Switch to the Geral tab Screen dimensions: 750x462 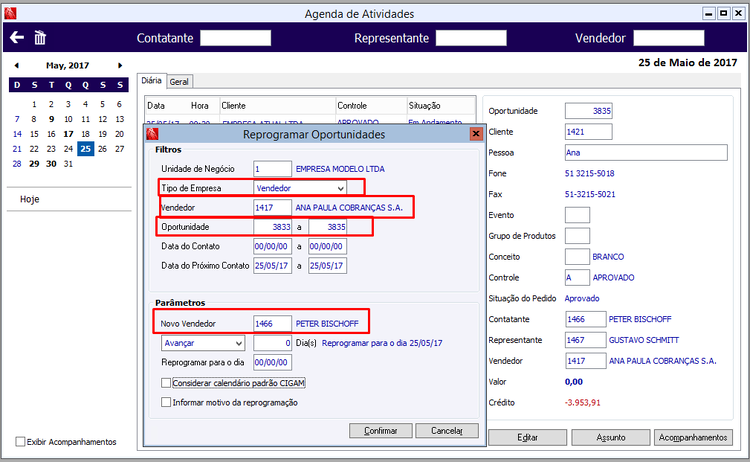point(179,82)
